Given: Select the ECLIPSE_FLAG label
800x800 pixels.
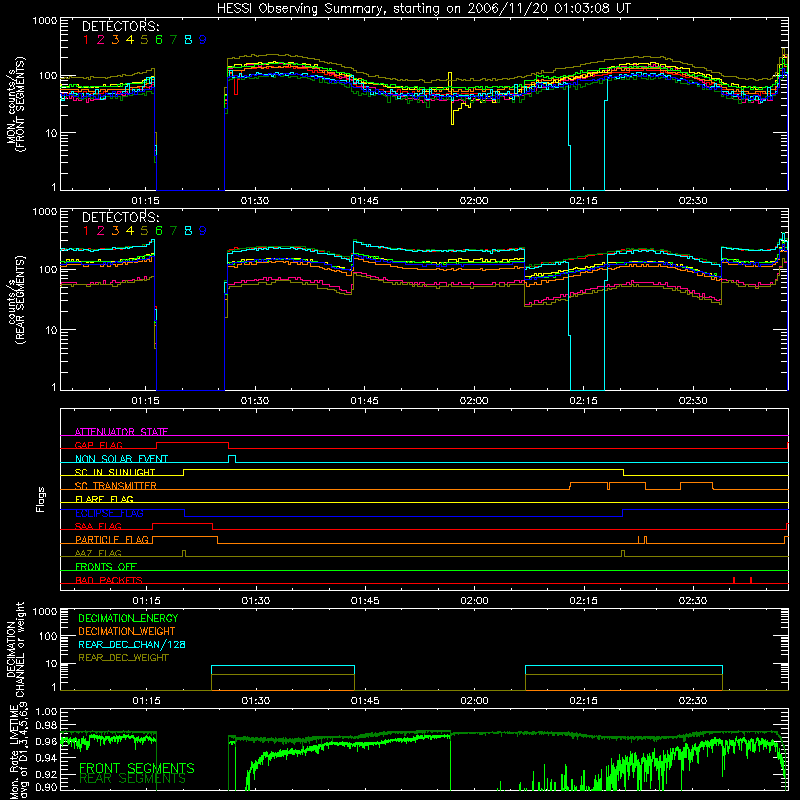Looking at the screenshot, I should [109, 513].
